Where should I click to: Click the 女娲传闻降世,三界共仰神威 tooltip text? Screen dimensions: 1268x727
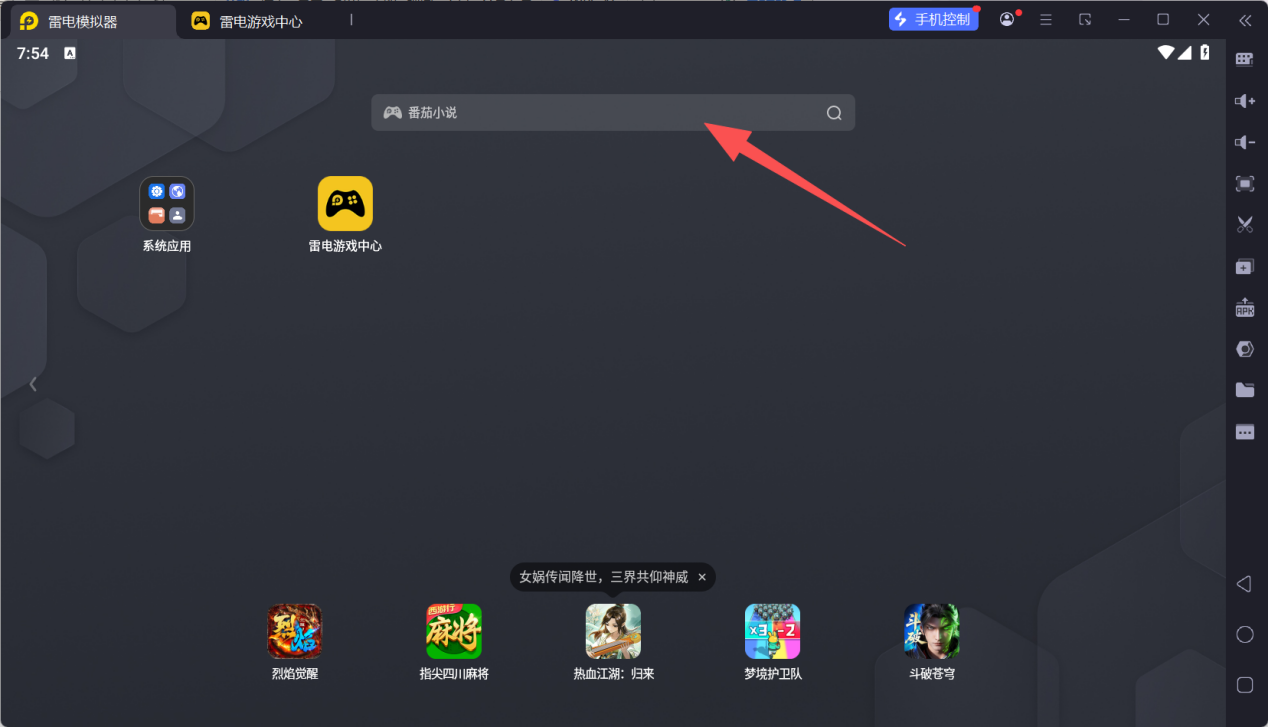[x=604, y=577]
